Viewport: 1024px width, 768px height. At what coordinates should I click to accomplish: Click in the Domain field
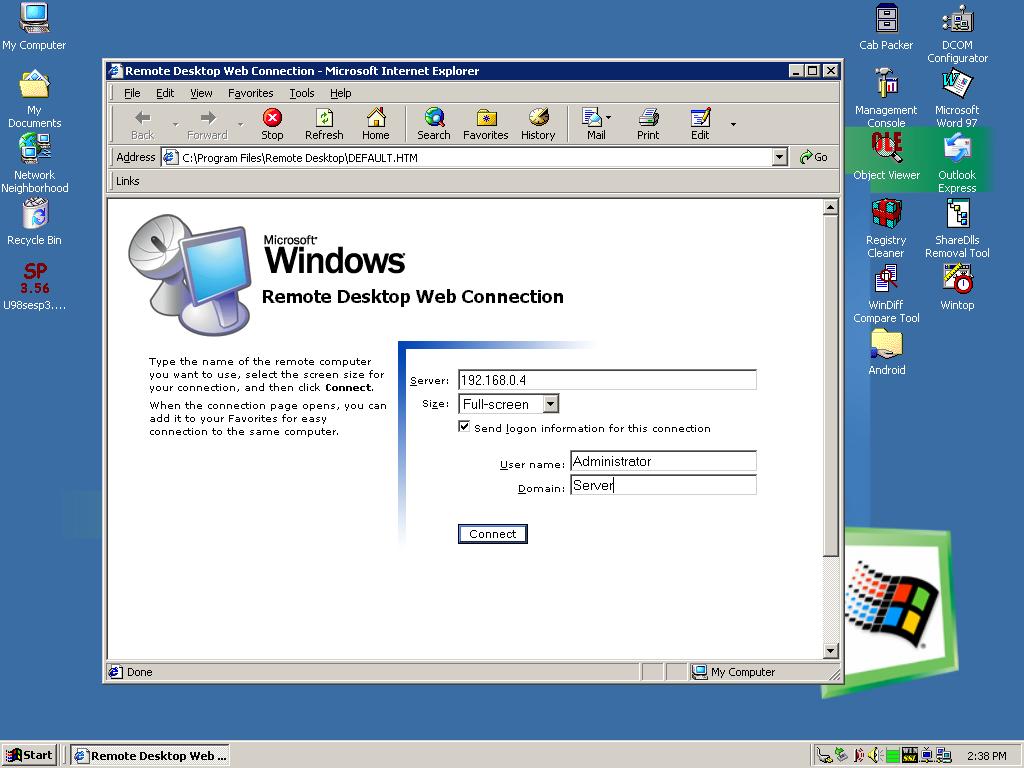664,485
